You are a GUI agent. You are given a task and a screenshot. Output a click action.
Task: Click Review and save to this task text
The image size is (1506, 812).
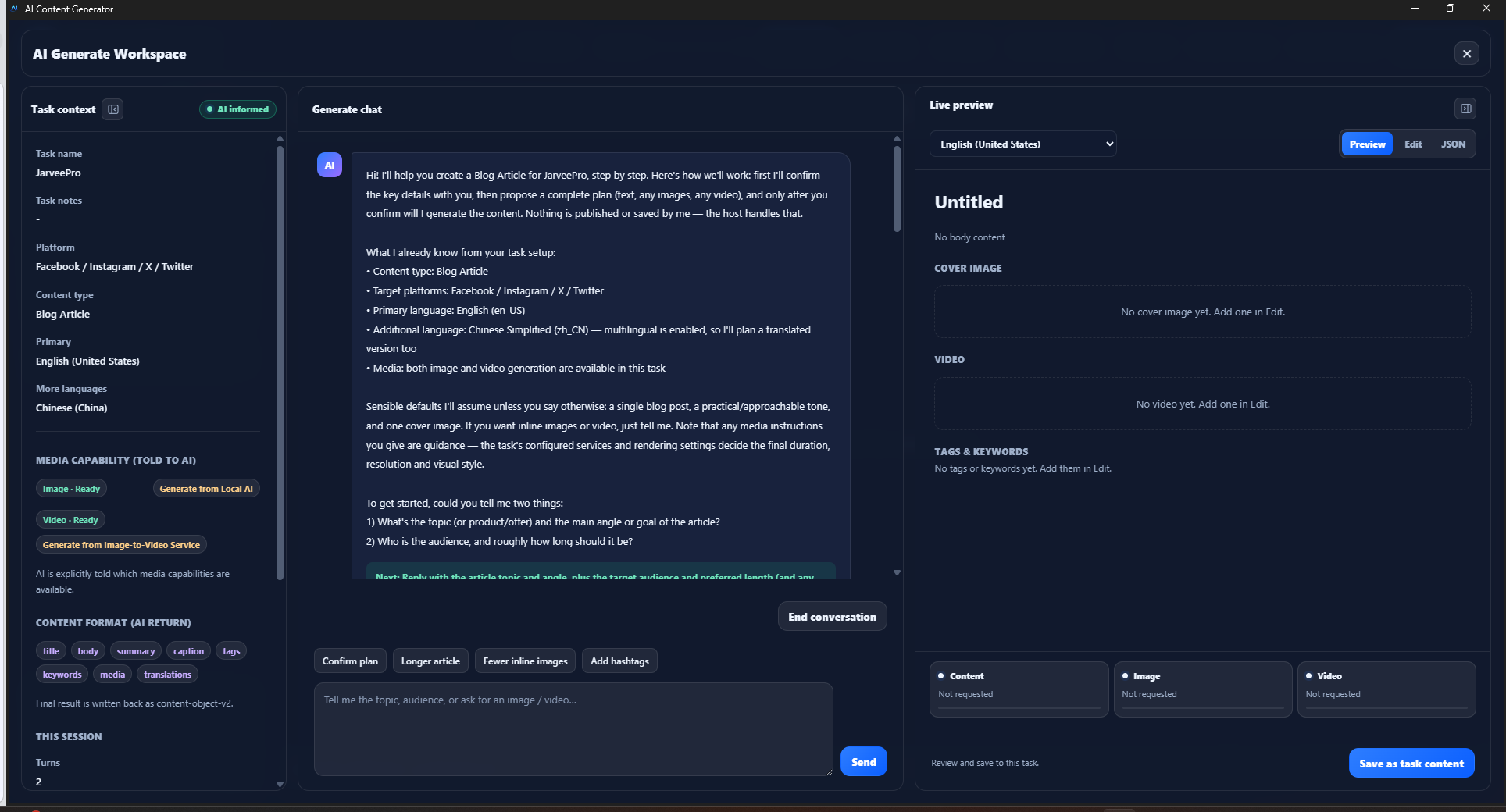[x=985, y=763]
